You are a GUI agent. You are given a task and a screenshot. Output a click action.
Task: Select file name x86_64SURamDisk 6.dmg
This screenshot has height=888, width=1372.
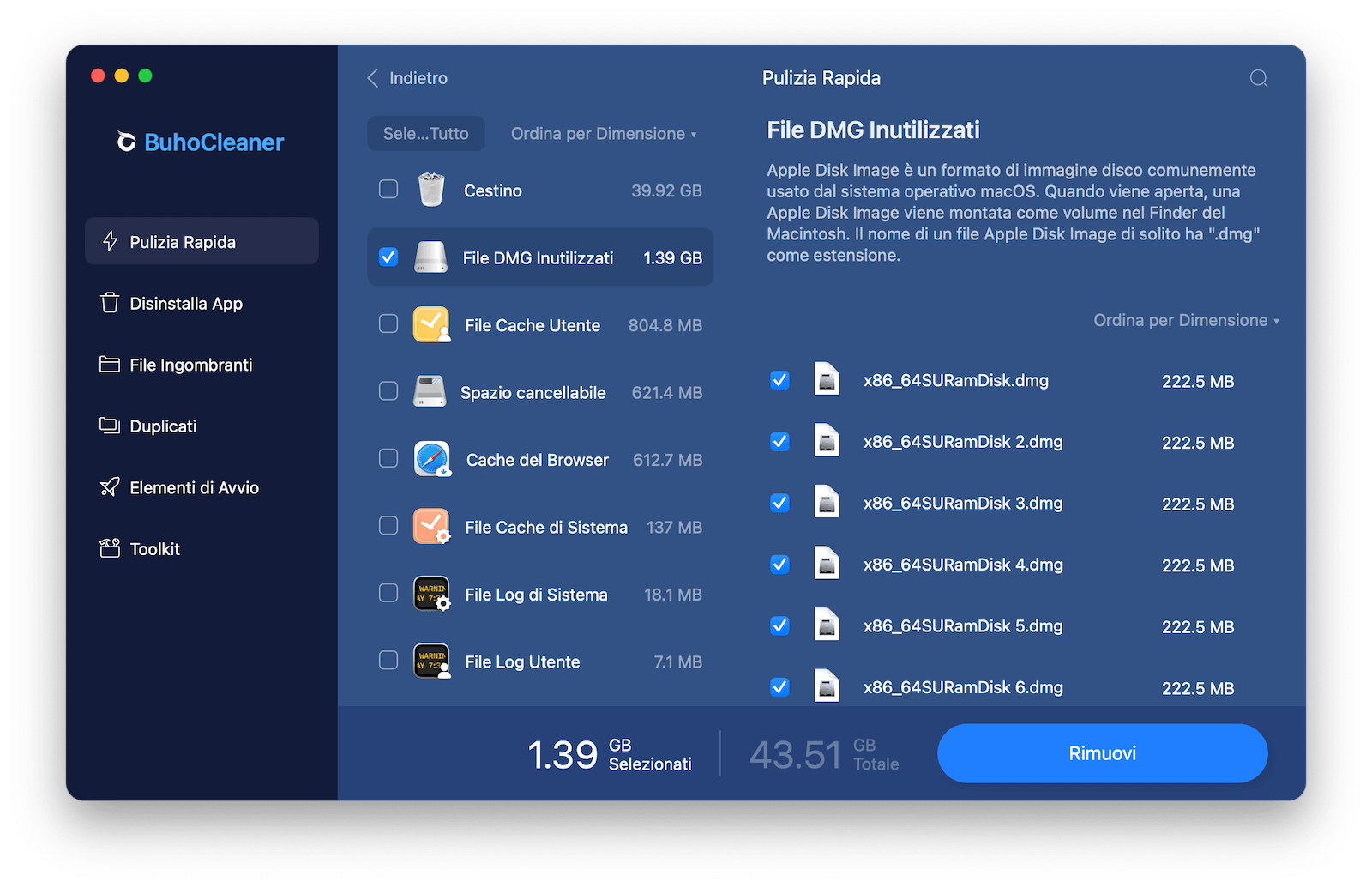tap(963, 687)
